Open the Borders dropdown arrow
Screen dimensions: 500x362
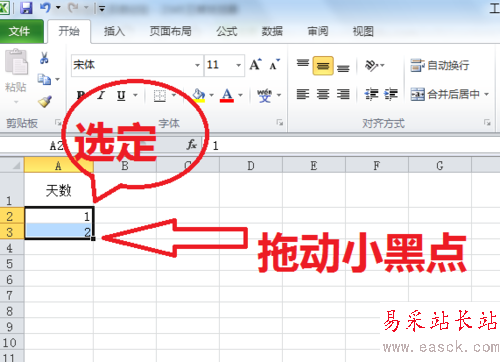click(174, 95)
